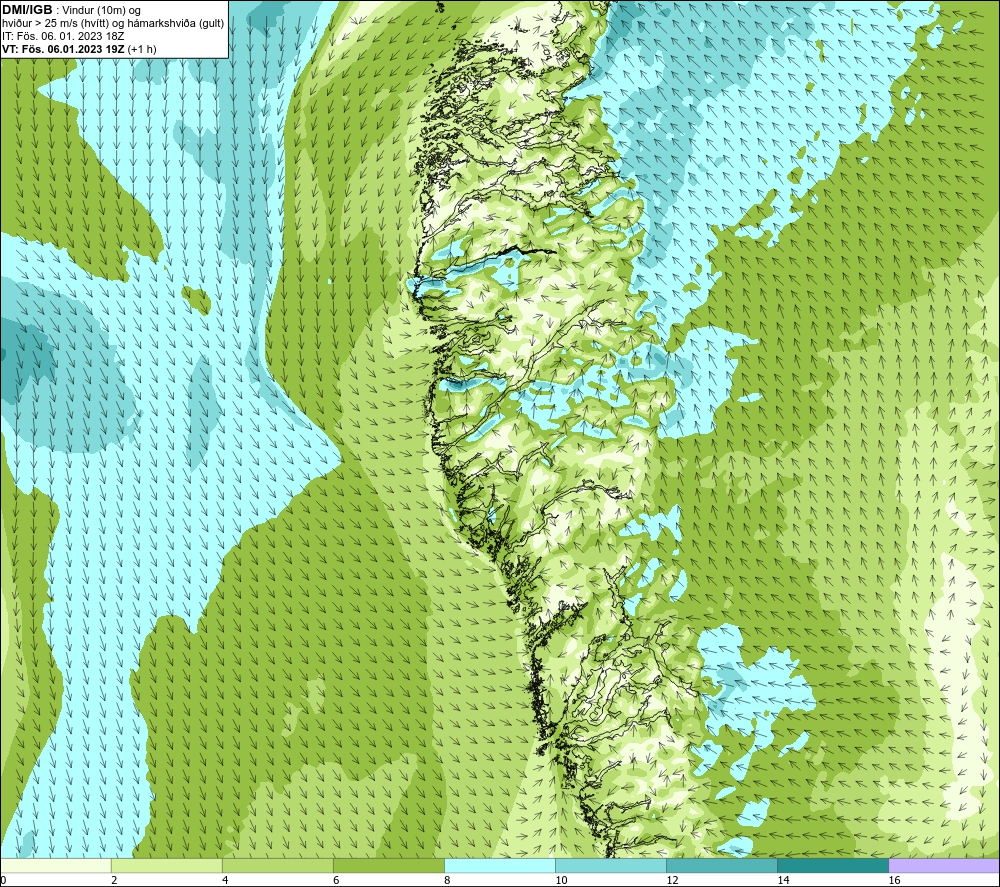
Task: Click the purple above-16 m/s legend swatch
Action: 944,865
